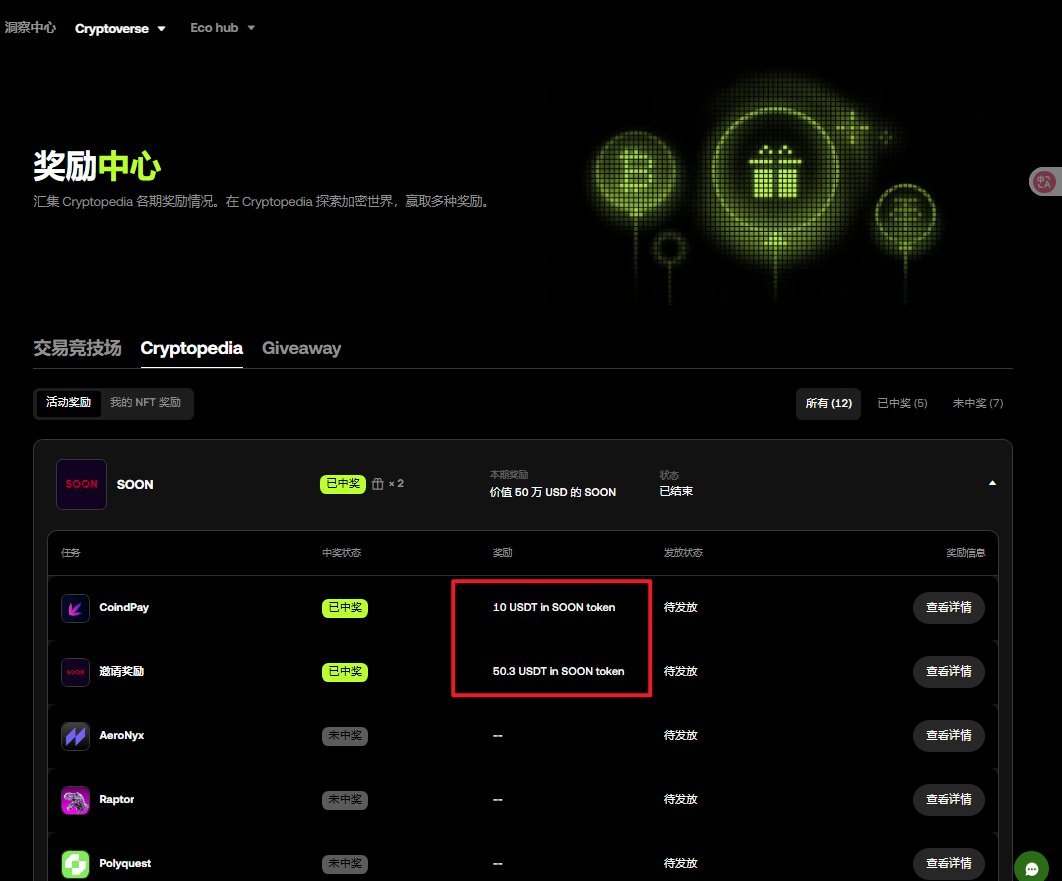Click the SOON project logo
1062x881 pixels.
tap(81, 484)
